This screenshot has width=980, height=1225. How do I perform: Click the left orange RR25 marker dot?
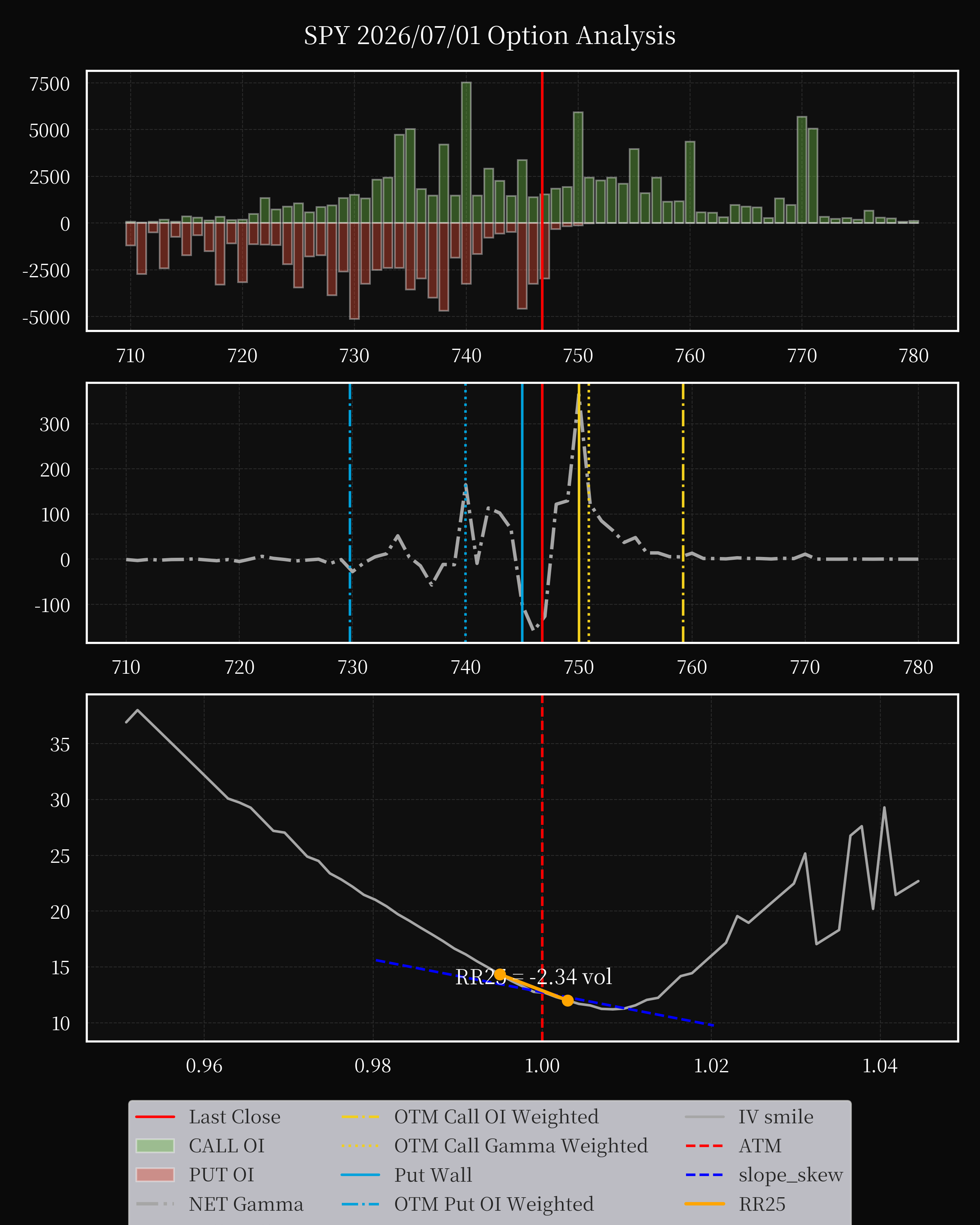tap(500, 974)
